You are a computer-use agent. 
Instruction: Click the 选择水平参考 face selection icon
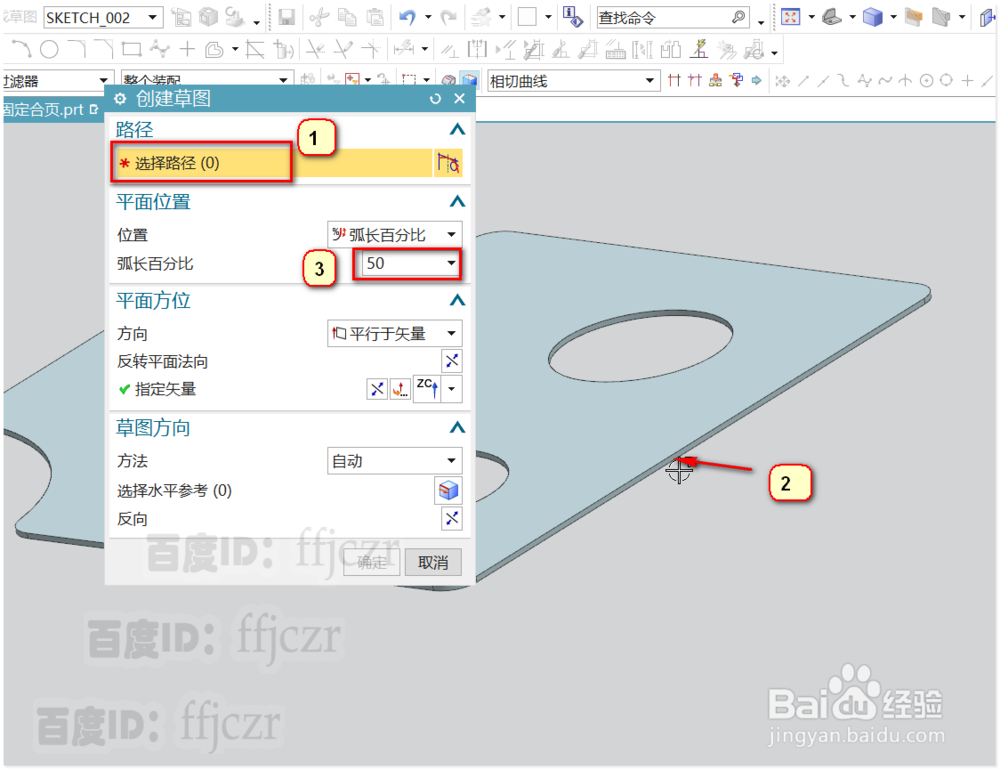(x=449, y=490)
